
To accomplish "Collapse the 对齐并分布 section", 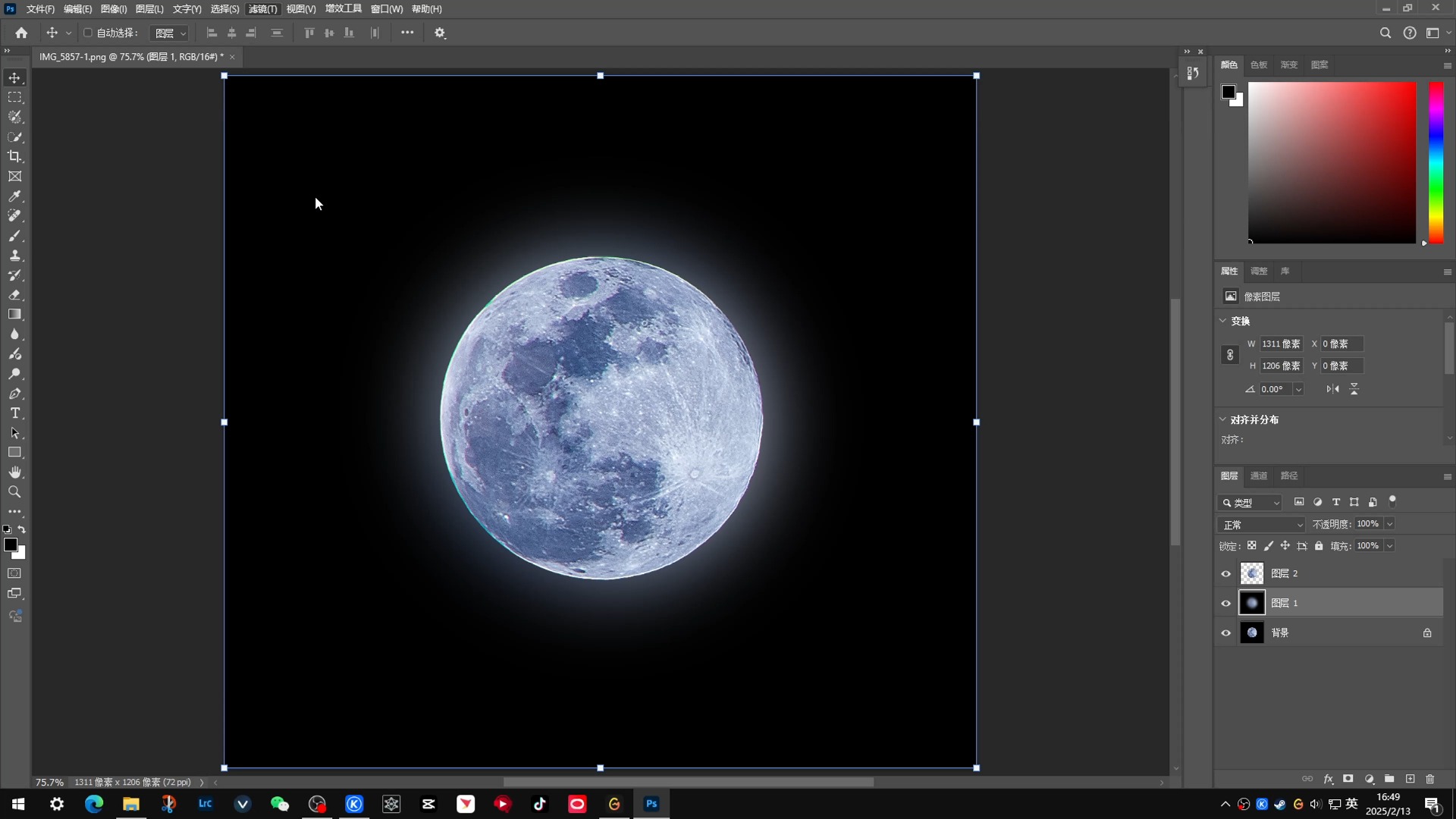I will (1222, 419).
